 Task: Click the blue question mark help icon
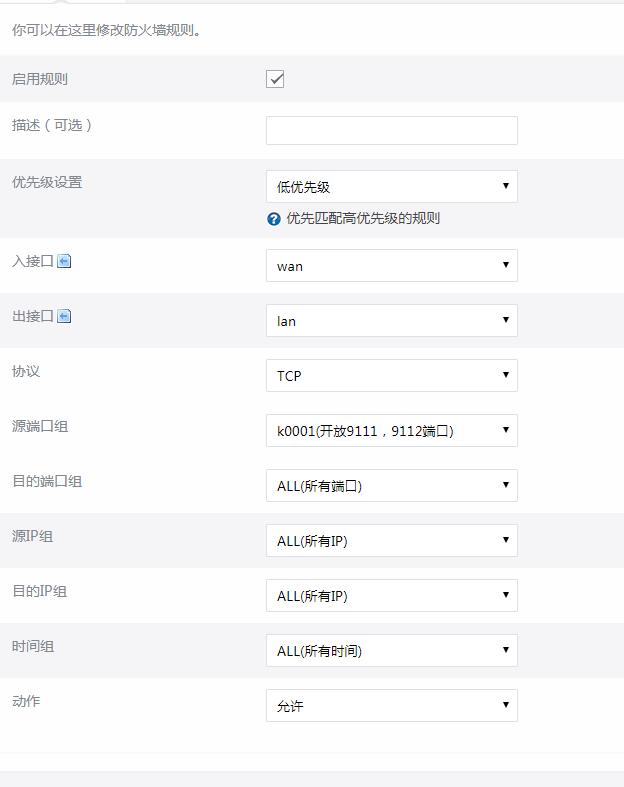[x=274, y=219]
